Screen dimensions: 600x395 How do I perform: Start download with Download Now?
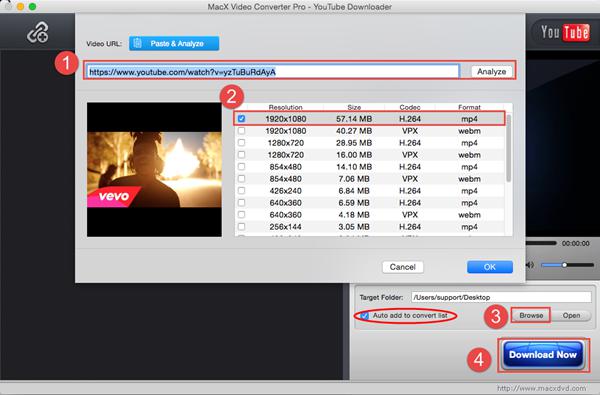click(543, 355)
